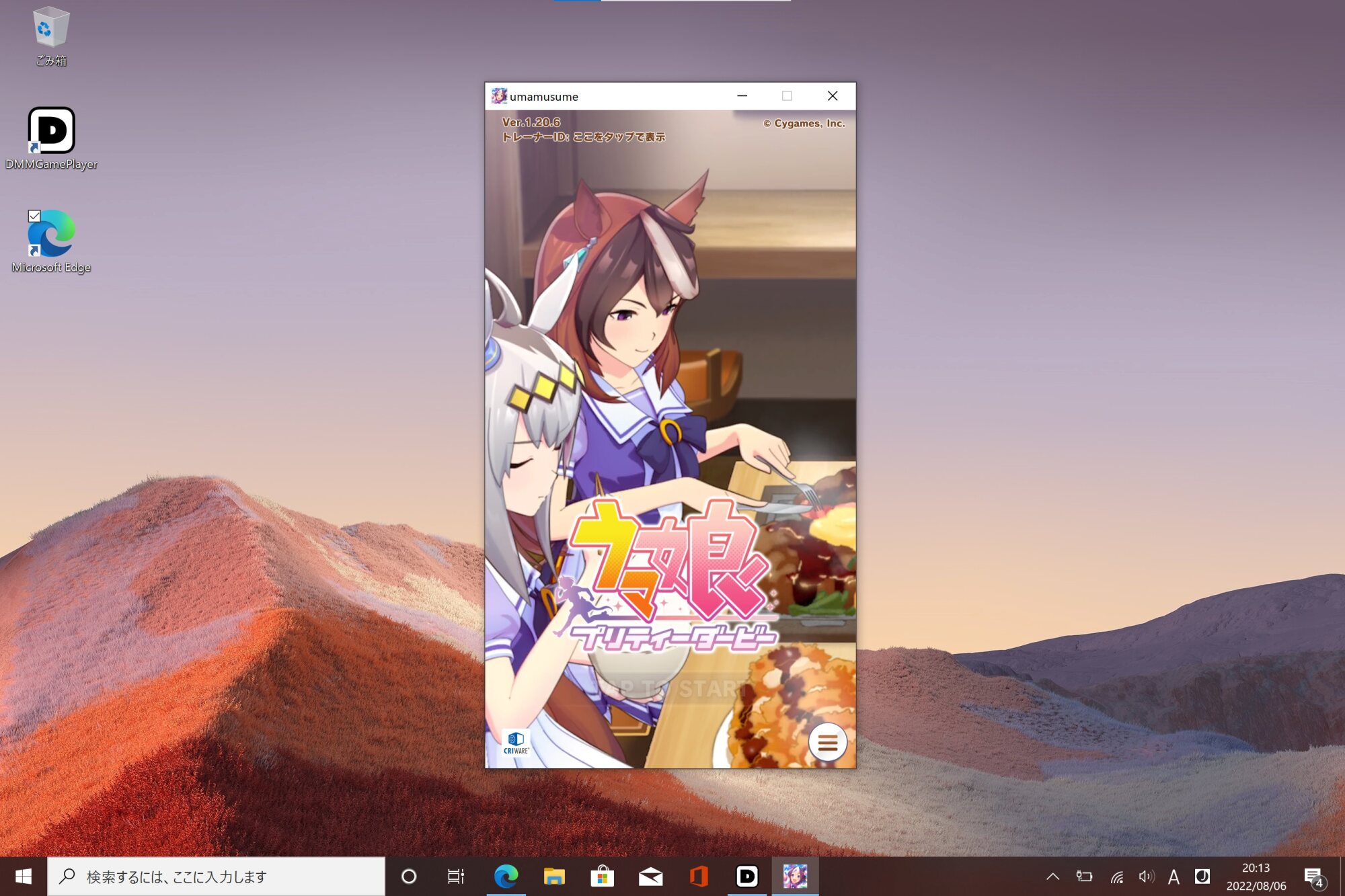Click the CRIWARE logo icon
The height and width of the screenshot is (896, 1345).
[x=516, y=743]
